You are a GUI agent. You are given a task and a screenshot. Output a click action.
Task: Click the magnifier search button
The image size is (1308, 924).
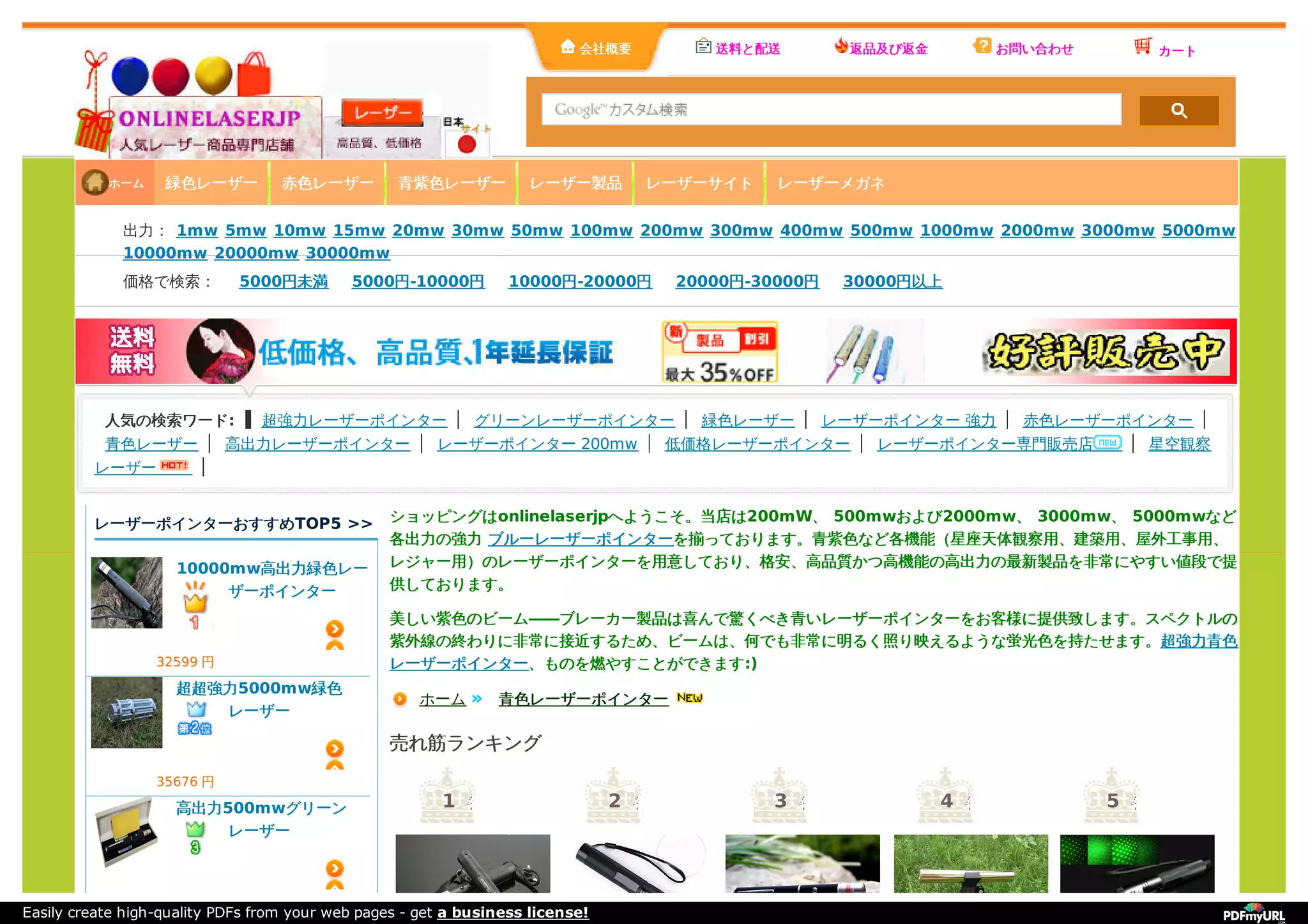pos(1178,110)
